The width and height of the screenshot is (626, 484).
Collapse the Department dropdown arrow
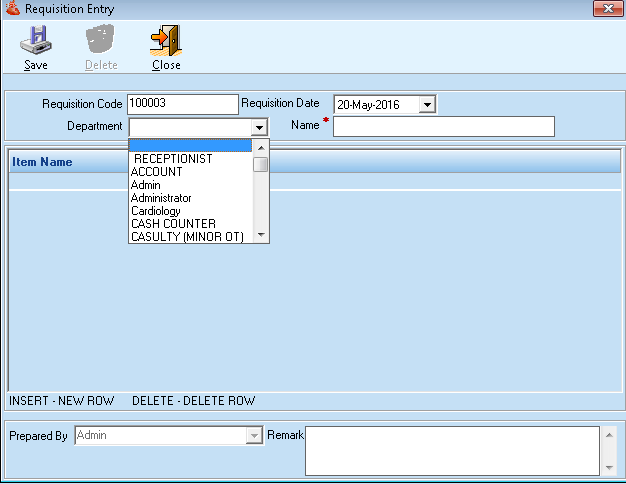[259, 127]
